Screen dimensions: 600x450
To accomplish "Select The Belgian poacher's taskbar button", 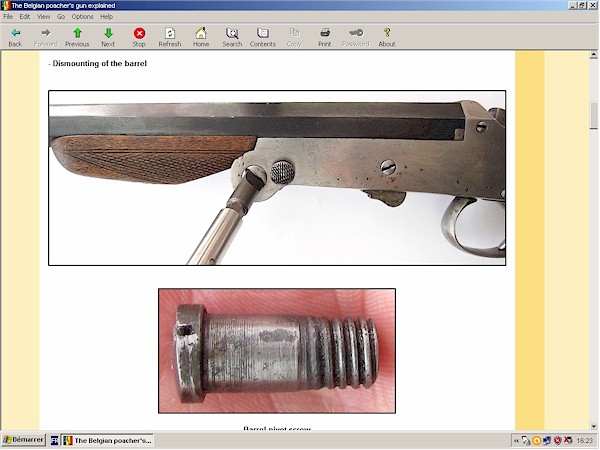I will (x=108, y=440).
